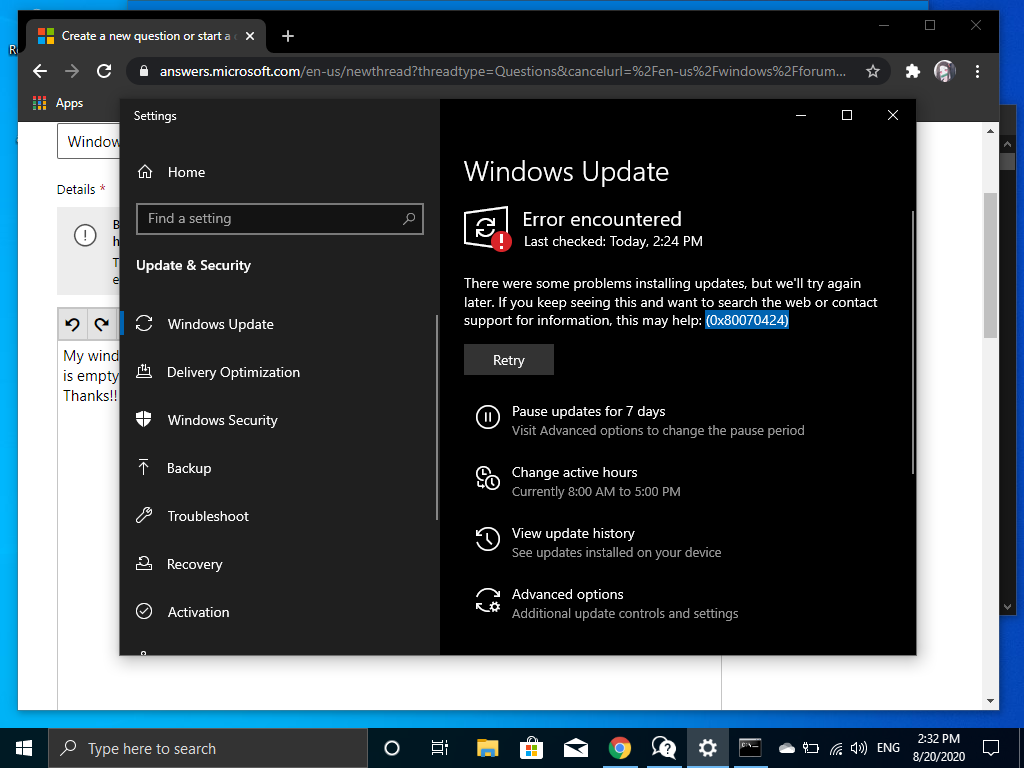Open the Windows Start menu
This screenshot has height=768, width=1024.
click(24, 748)
